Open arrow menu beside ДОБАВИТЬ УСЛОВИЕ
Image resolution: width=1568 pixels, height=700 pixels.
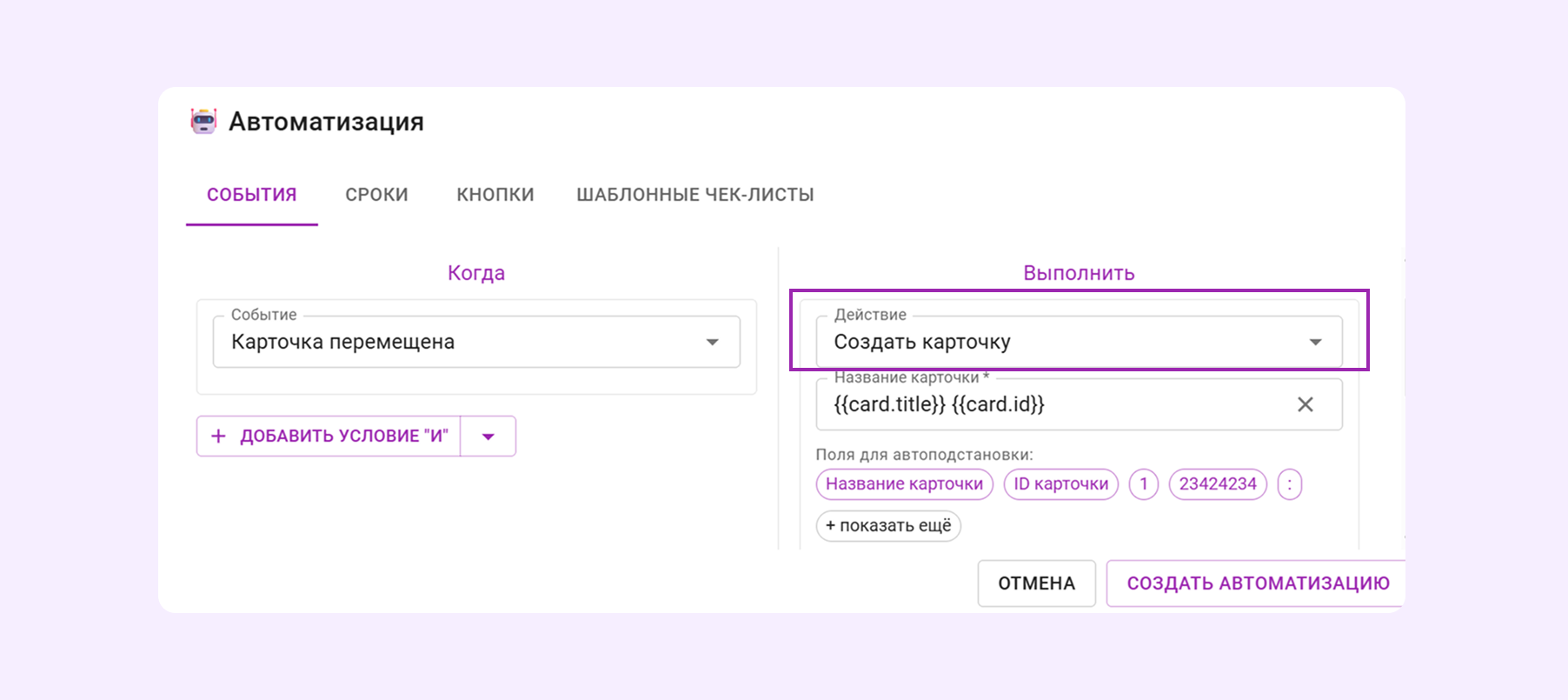pos(488,437)
